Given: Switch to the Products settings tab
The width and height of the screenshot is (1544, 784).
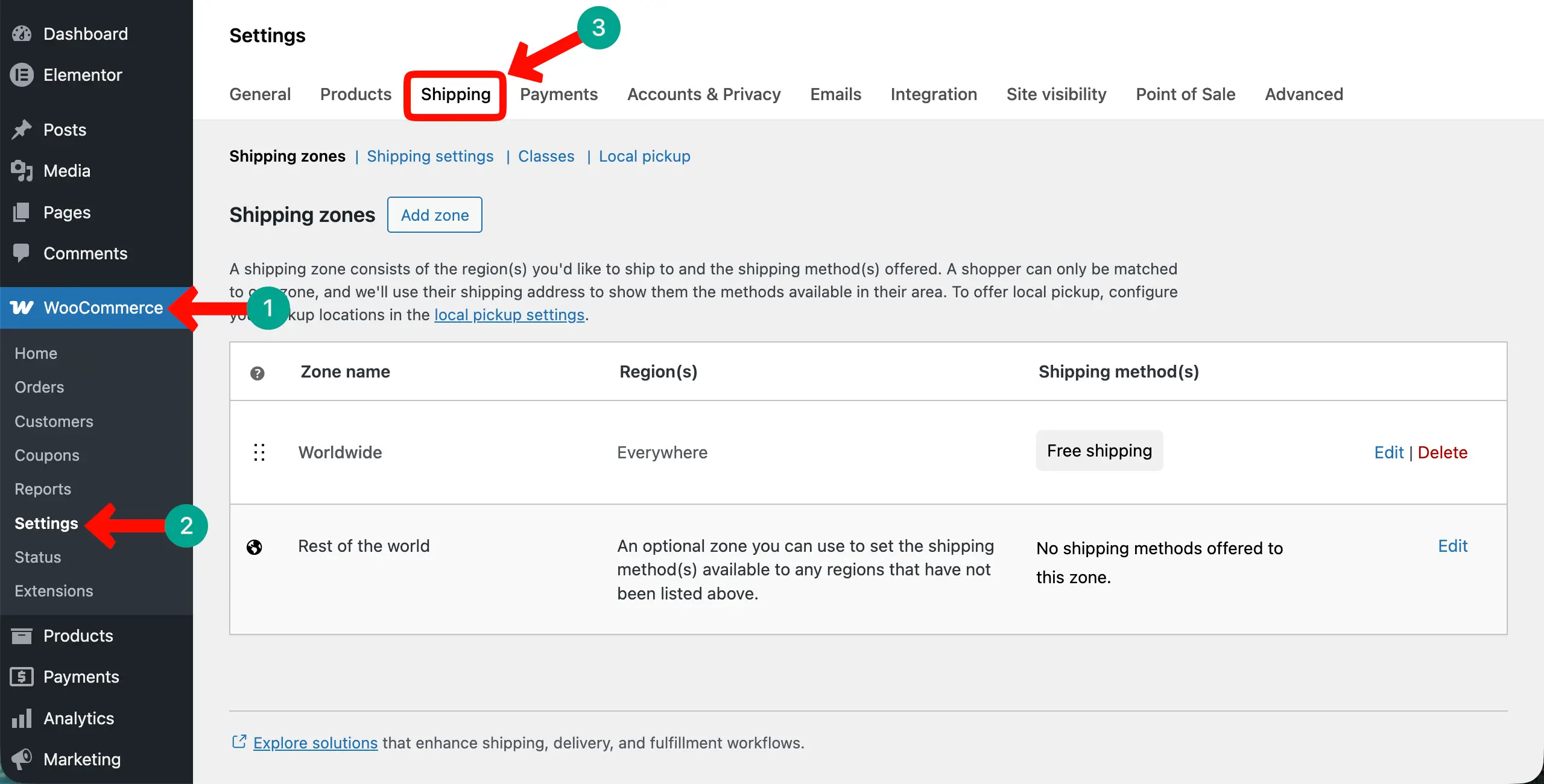Looking at the screenshot, I should click(356, 94).
